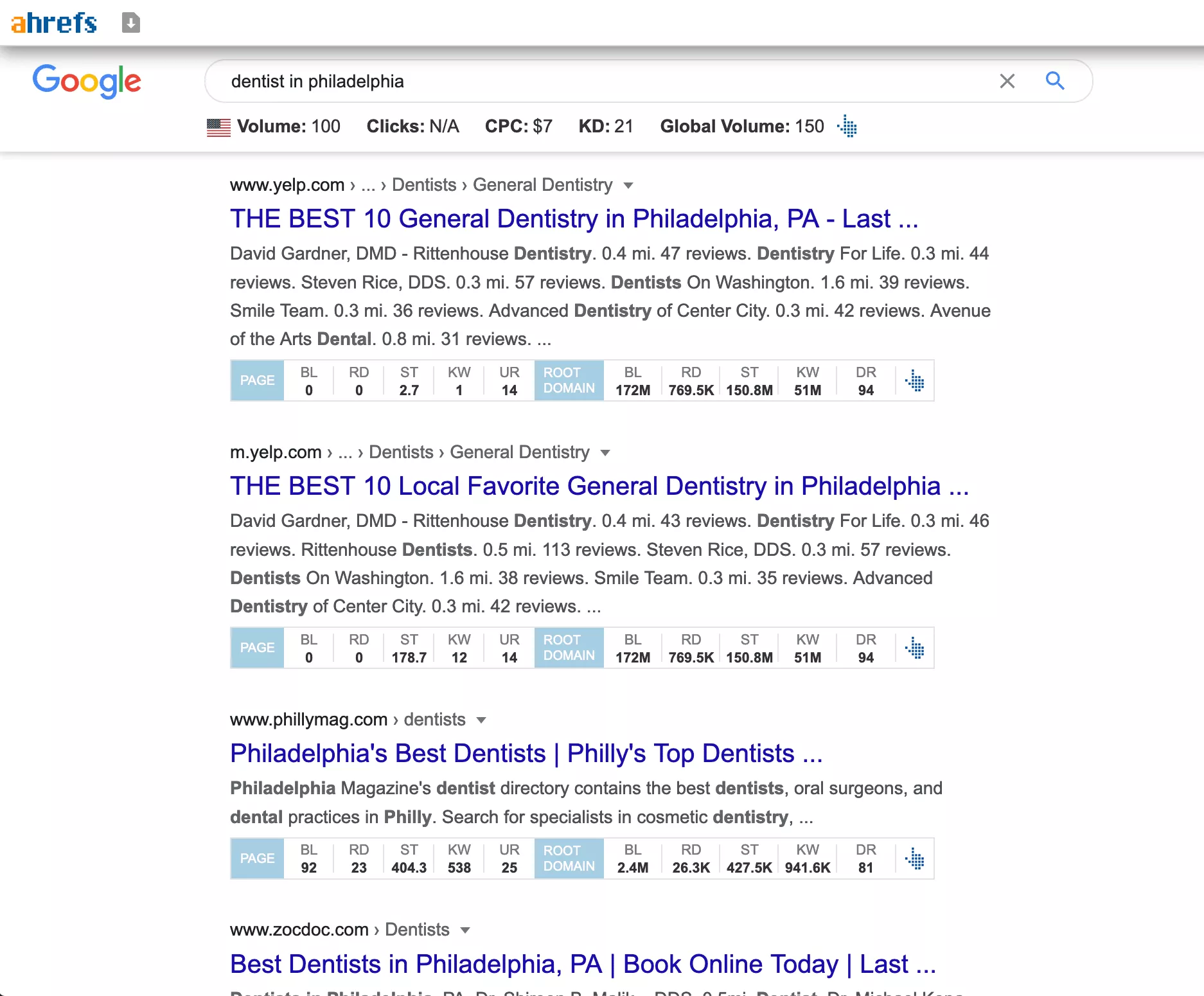Click the Ahrefs icon on the phillymag metrics bar

click(x=915, y=858)
